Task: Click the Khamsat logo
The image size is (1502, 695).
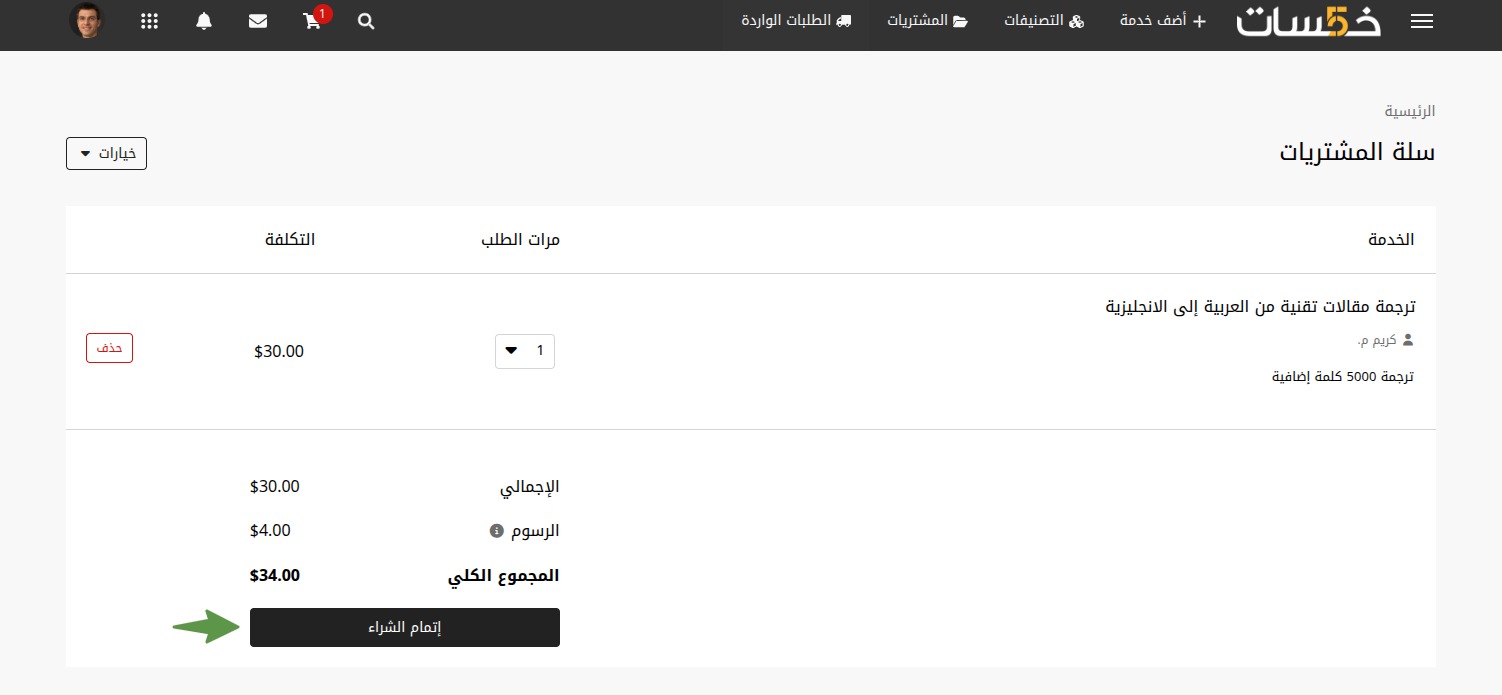Action: tap(1308, 21)
